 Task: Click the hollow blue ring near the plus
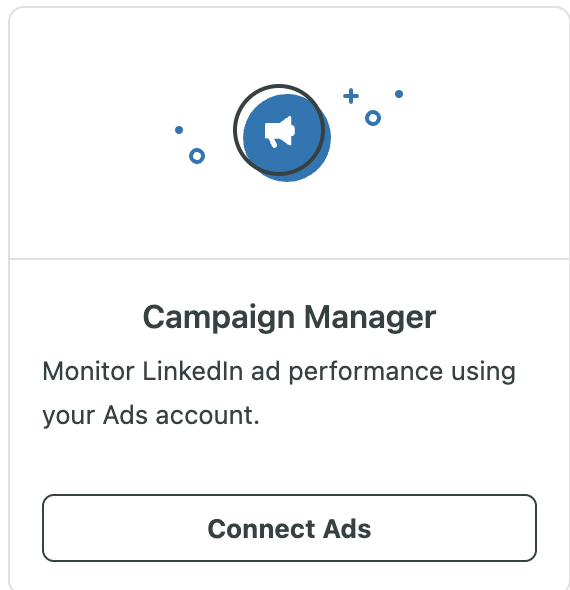coord(373,118)
